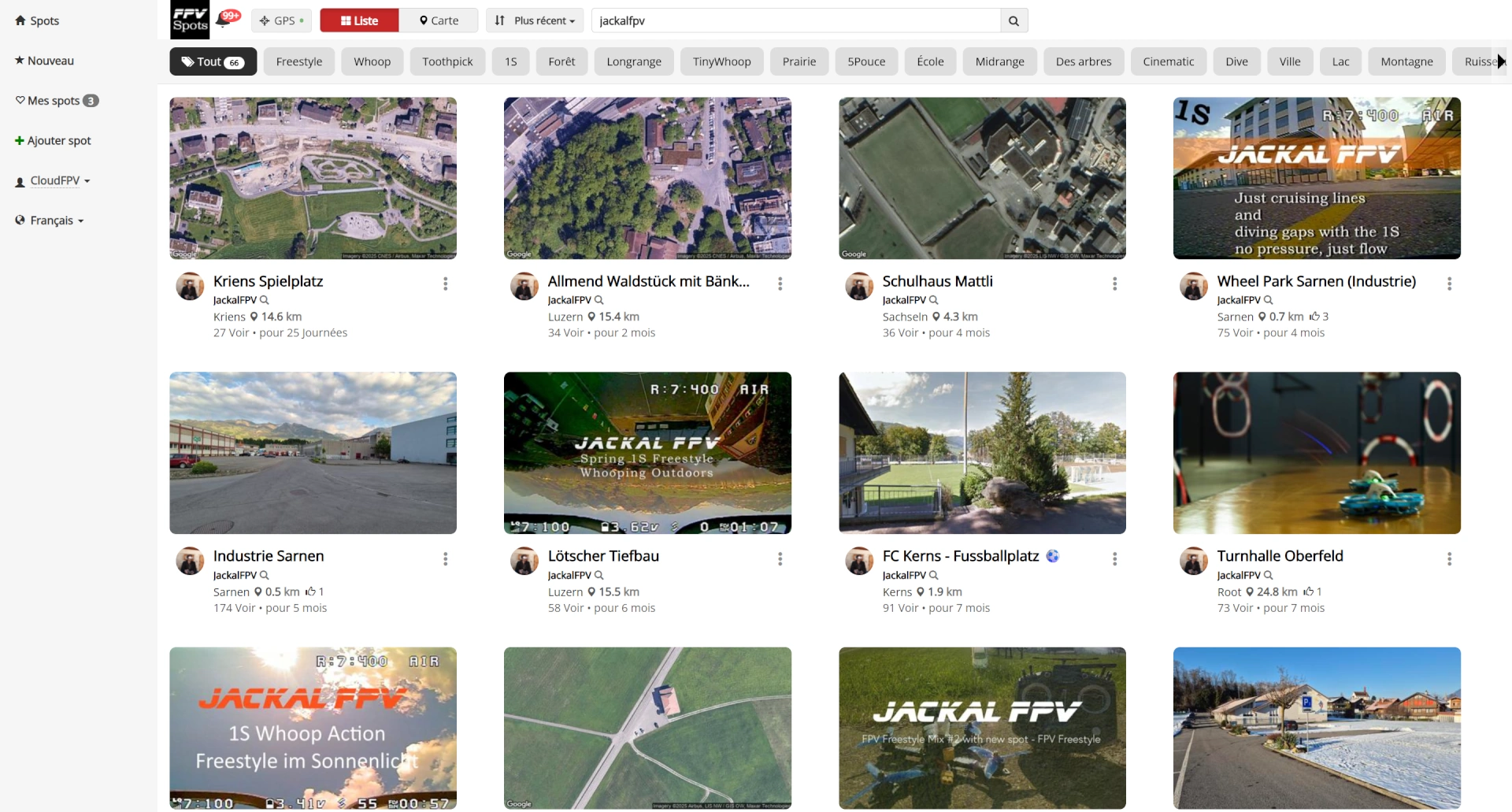The height and width of the screenshot is (812, 1512).
Task: Switch to Liste view
Action: [x=359, y=20]
